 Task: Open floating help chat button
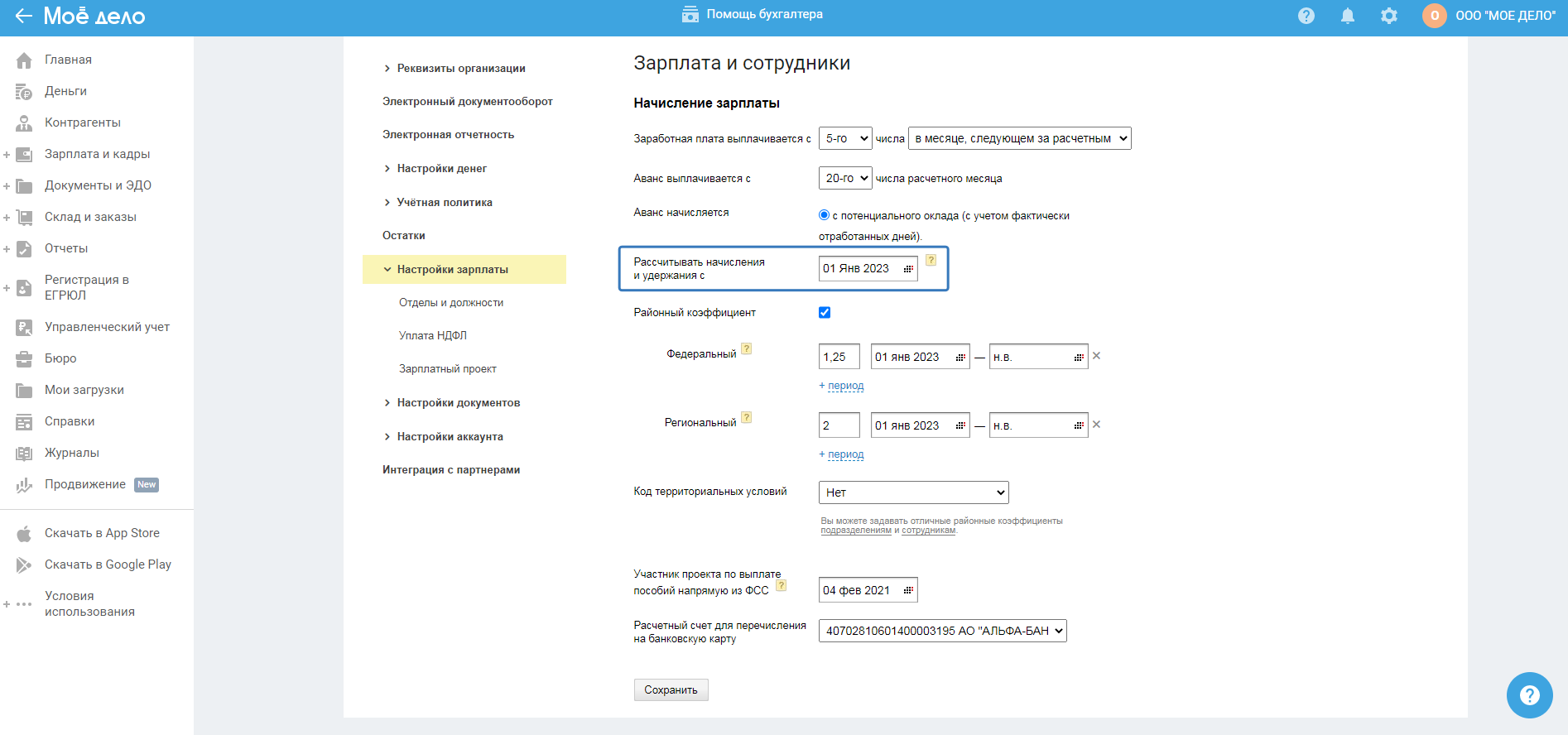pos(1529,695)
